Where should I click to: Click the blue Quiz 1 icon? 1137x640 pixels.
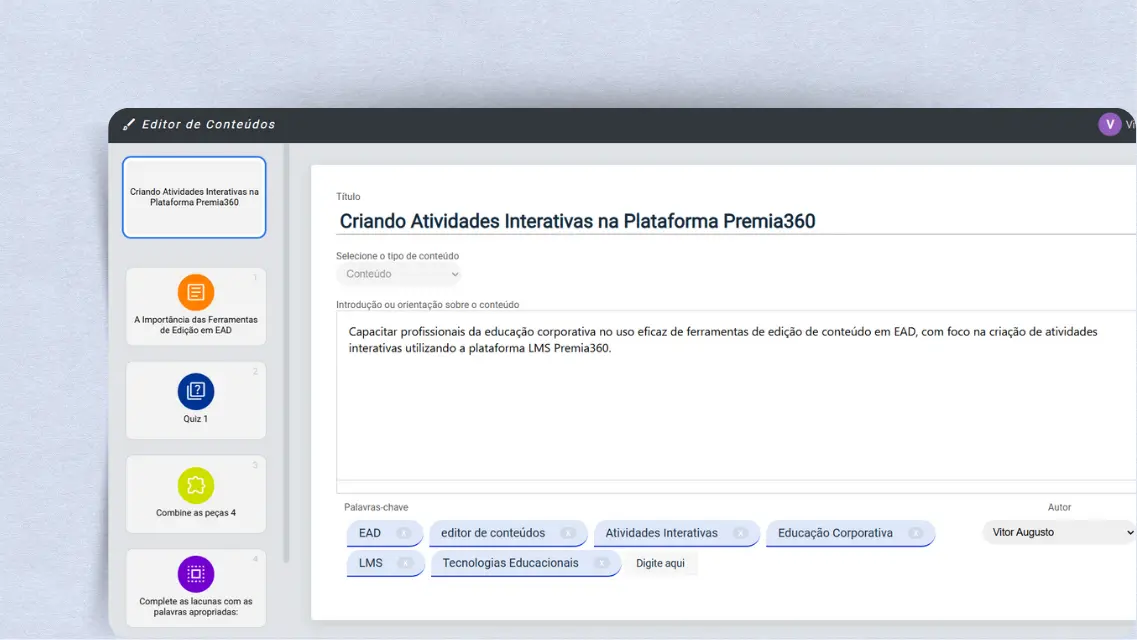point(196,391)
